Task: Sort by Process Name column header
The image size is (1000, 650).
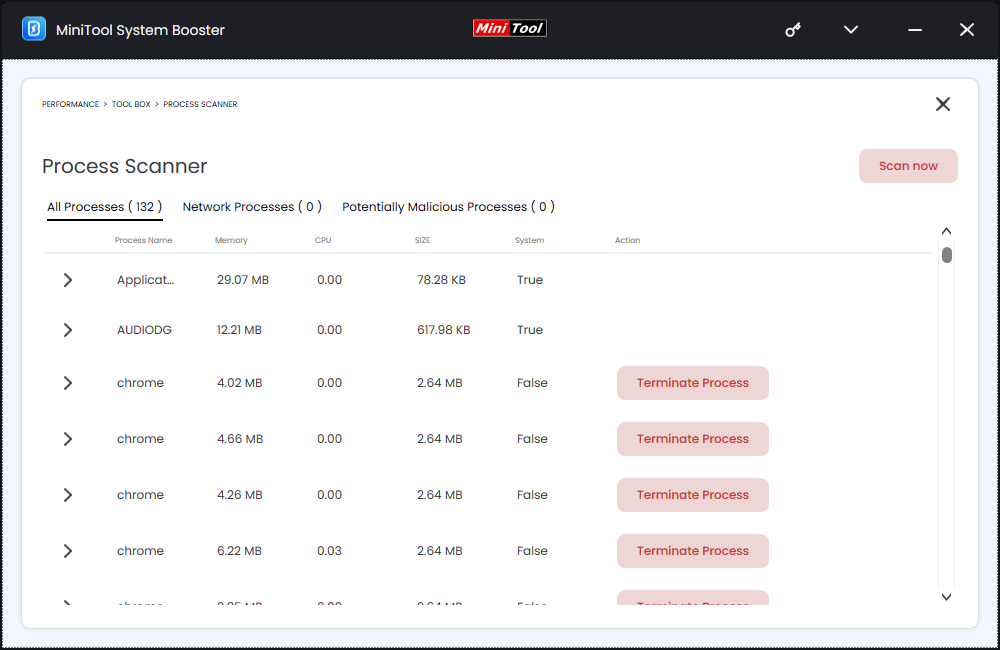Action: point(143,240)
